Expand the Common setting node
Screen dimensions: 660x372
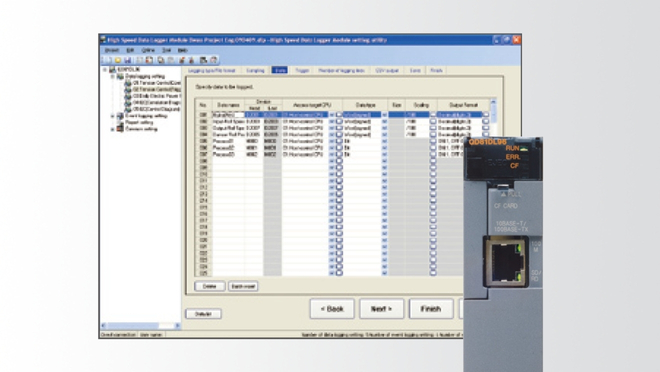112,129
